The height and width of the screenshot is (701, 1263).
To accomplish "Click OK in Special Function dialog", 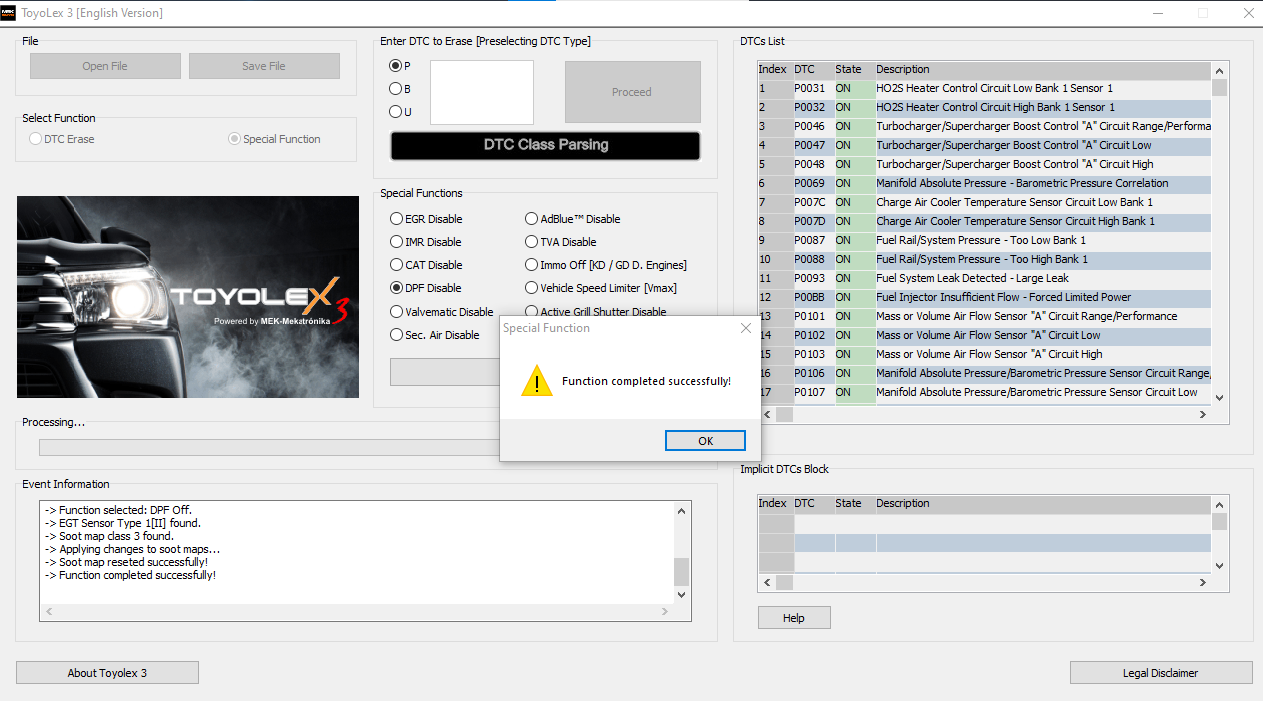I will pos(705,441).
